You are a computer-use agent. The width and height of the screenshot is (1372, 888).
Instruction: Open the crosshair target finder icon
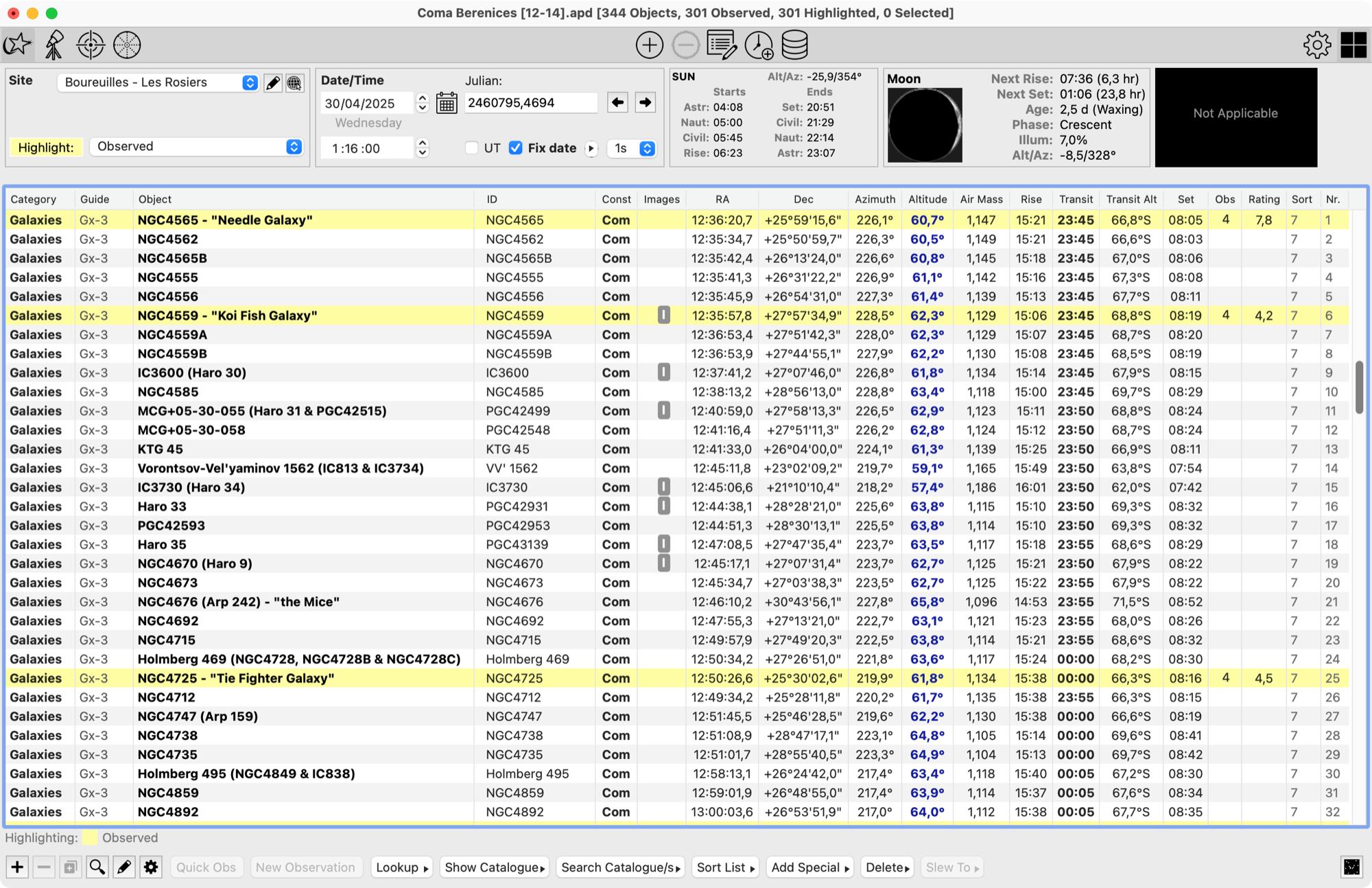pyautogui.click(x=91, y=45)
